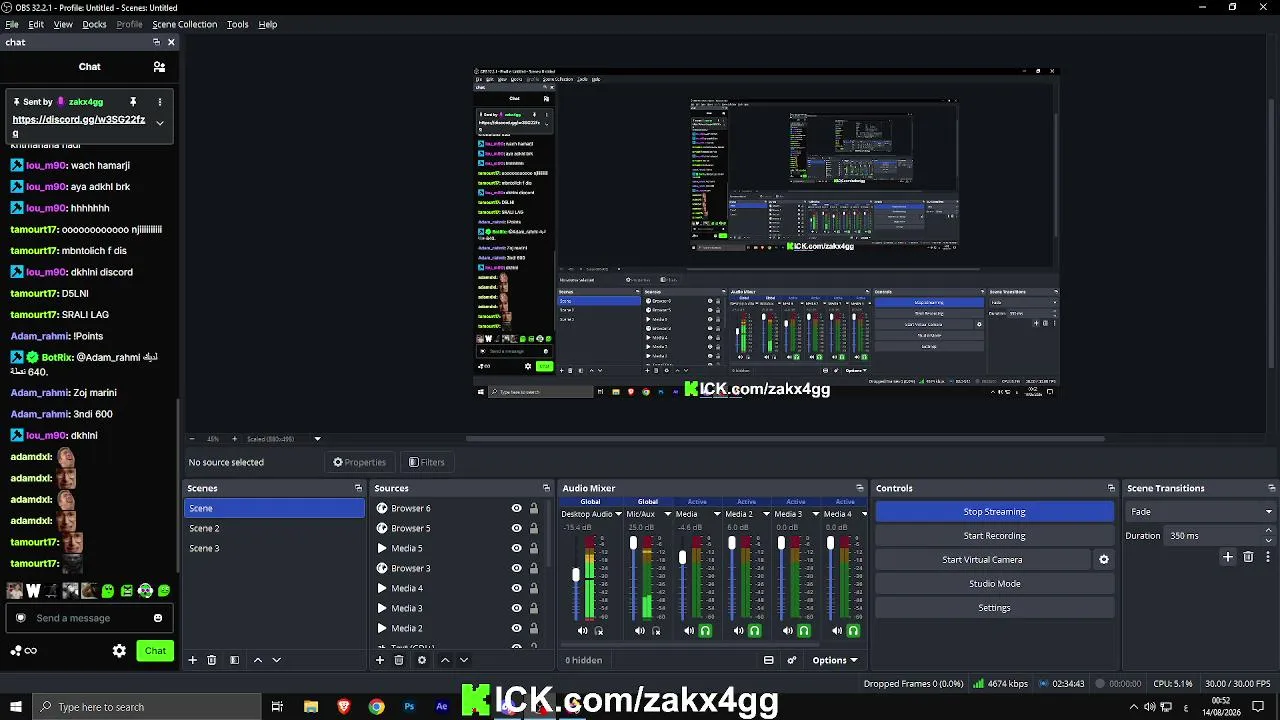1280x720 pixels.
Task: Move the scene up with the Scenes up arrow
Action: 258,660
